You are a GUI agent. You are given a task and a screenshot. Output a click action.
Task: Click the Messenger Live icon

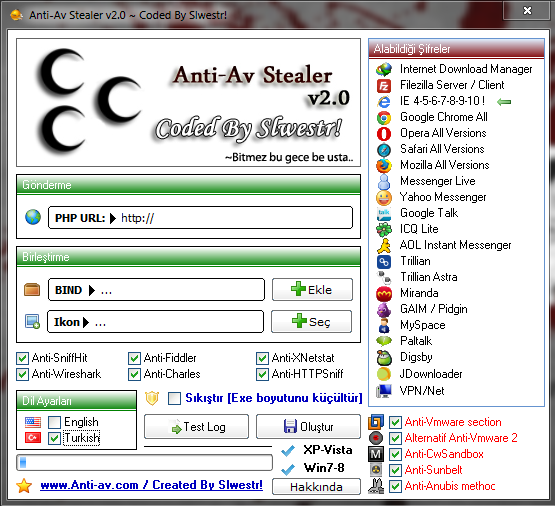[384, 182]
